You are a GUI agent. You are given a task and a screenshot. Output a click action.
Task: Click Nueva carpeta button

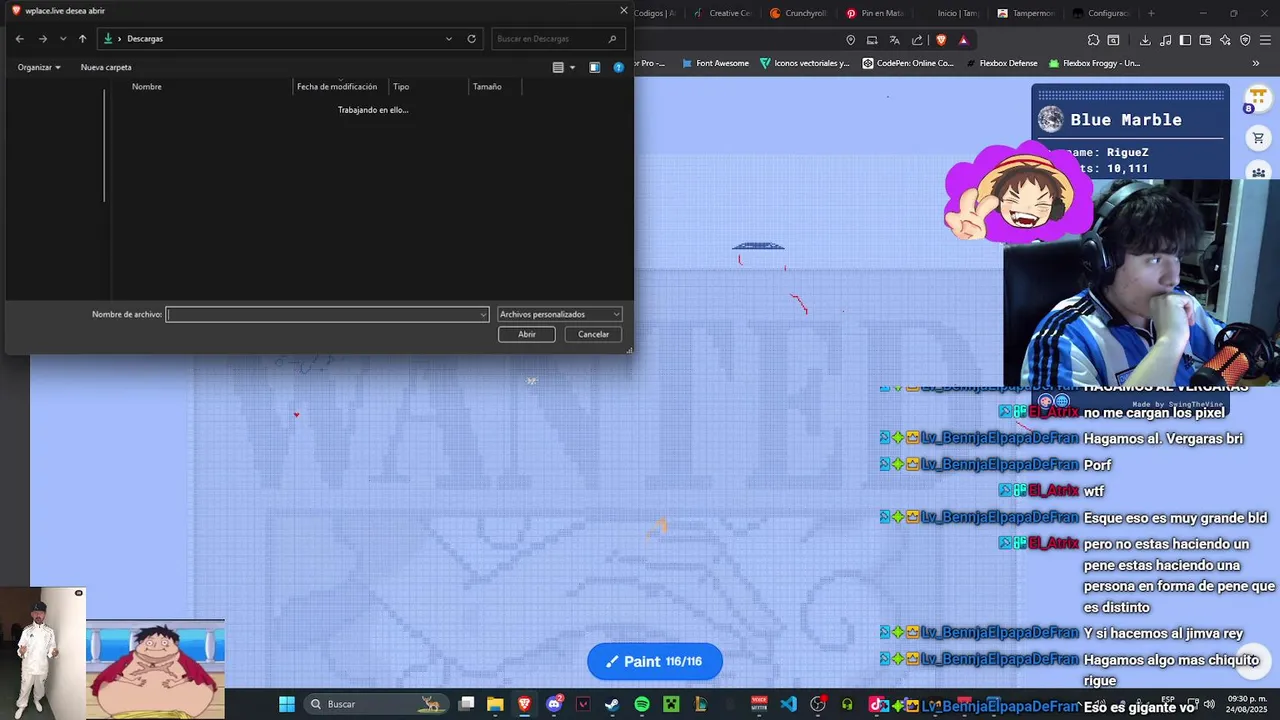coord(106,67)
